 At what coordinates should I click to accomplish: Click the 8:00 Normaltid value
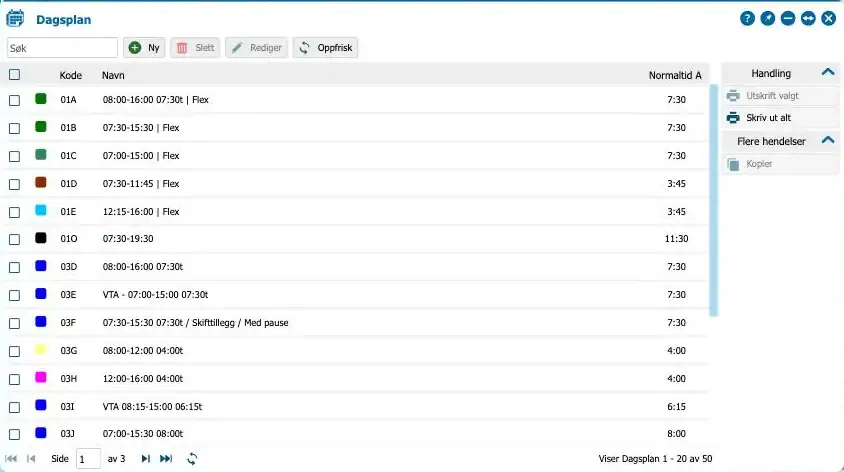pos(676,434)
